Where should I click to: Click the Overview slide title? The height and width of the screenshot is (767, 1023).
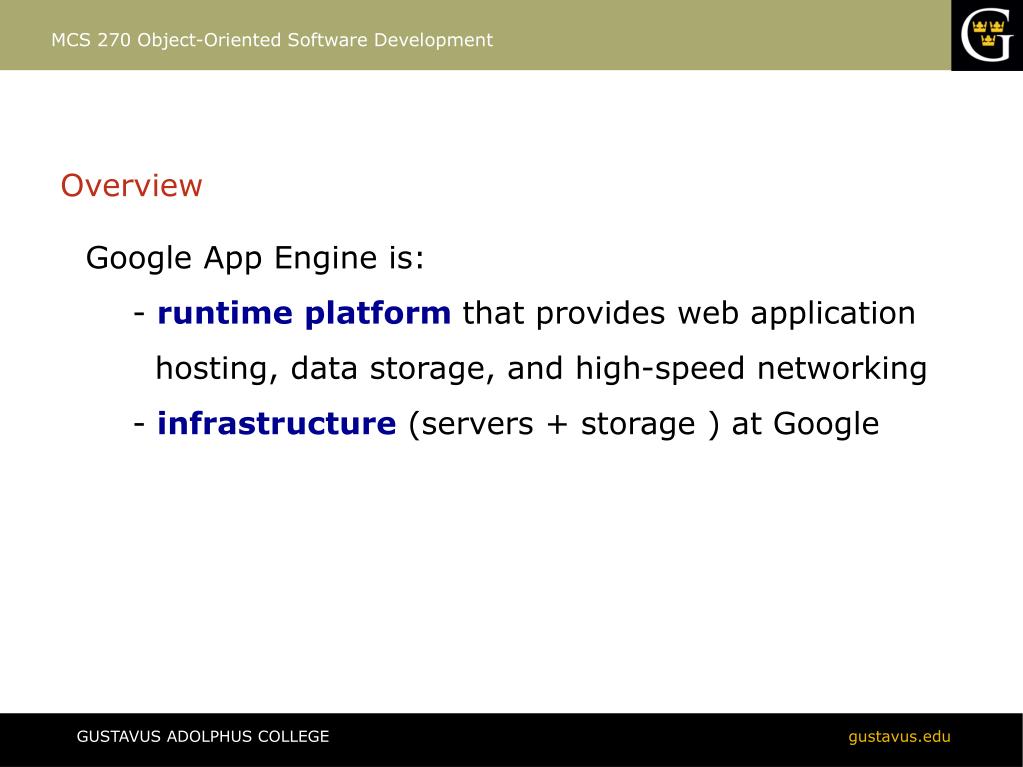[x=131, y=185]
